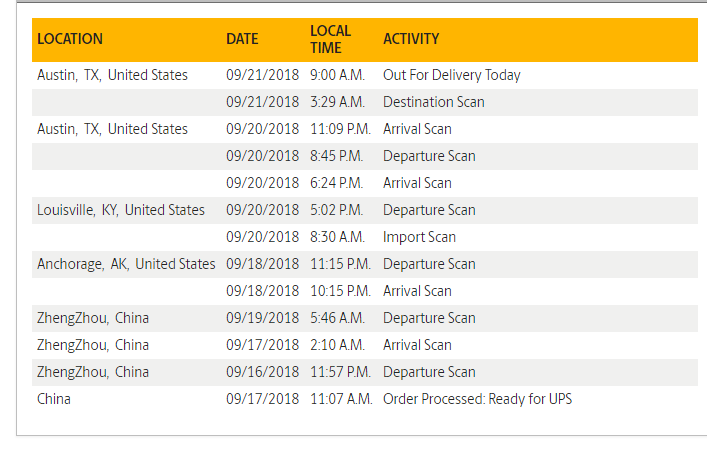Click the 9:00 A.M. time cell
The image size is (707, 458).
tap(337, 75)
